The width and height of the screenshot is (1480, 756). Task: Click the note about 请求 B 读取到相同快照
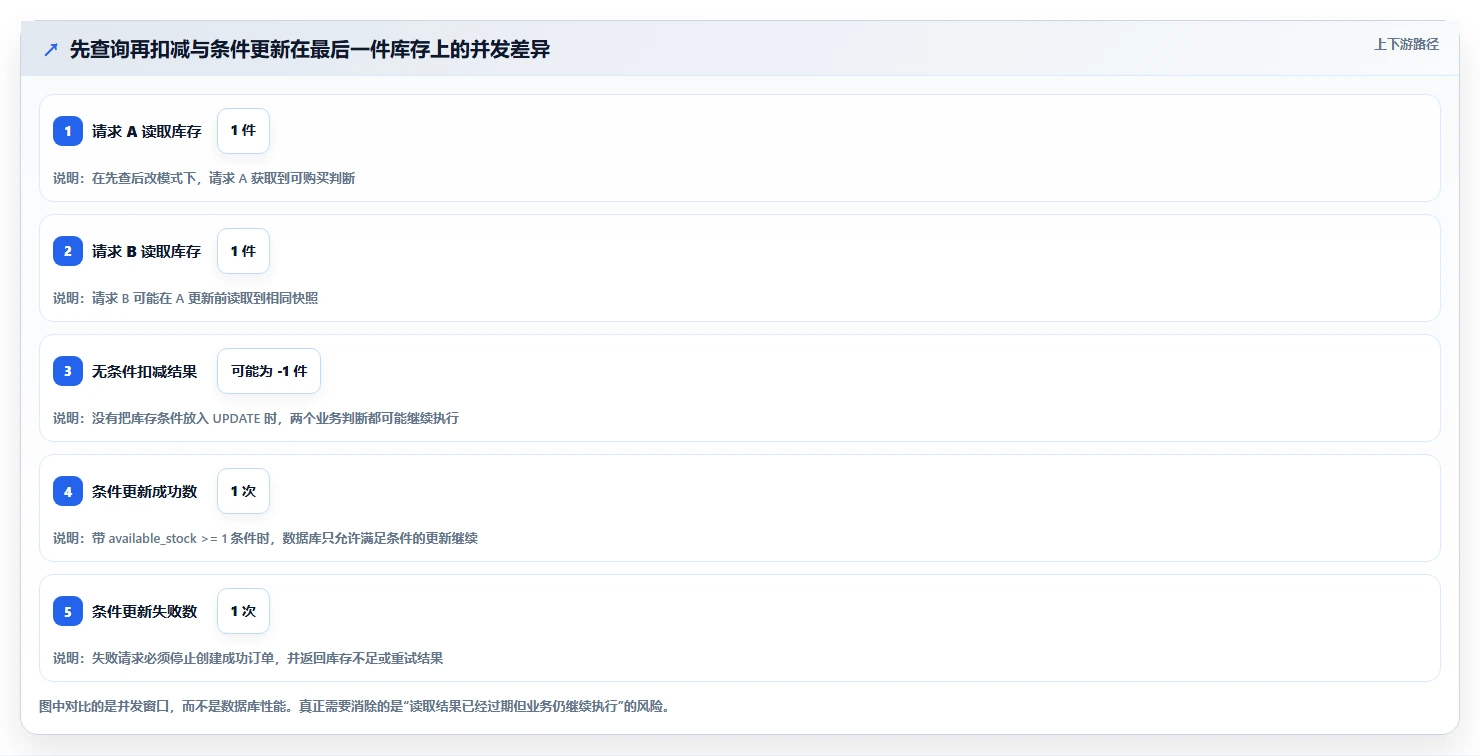tap(186, 298)
